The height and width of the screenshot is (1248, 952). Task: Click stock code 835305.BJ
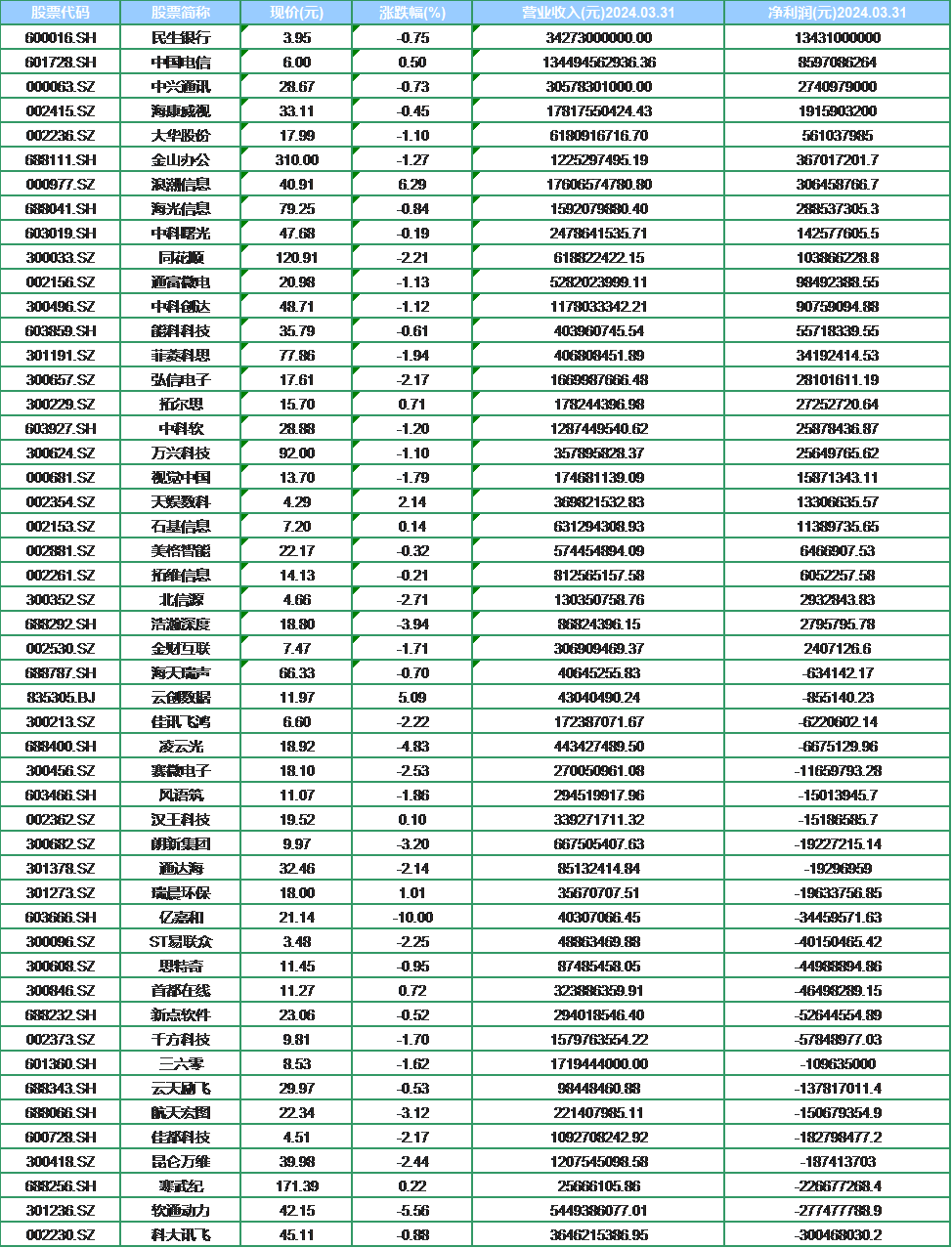(61, 697)
